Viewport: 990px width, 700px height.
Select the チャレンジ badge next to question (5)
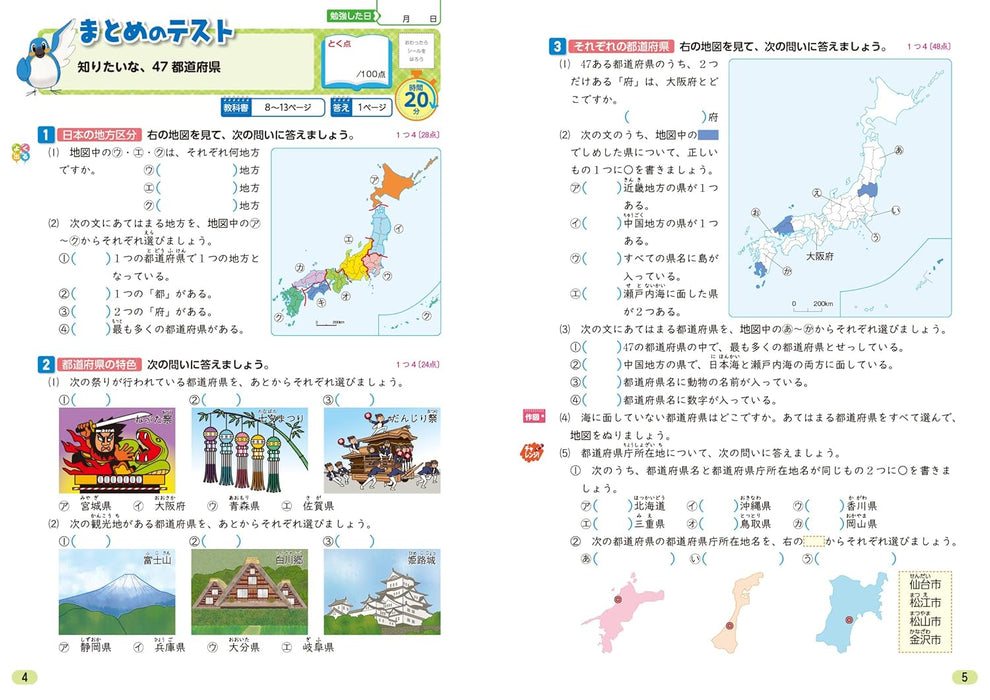(x=532, y=451)
